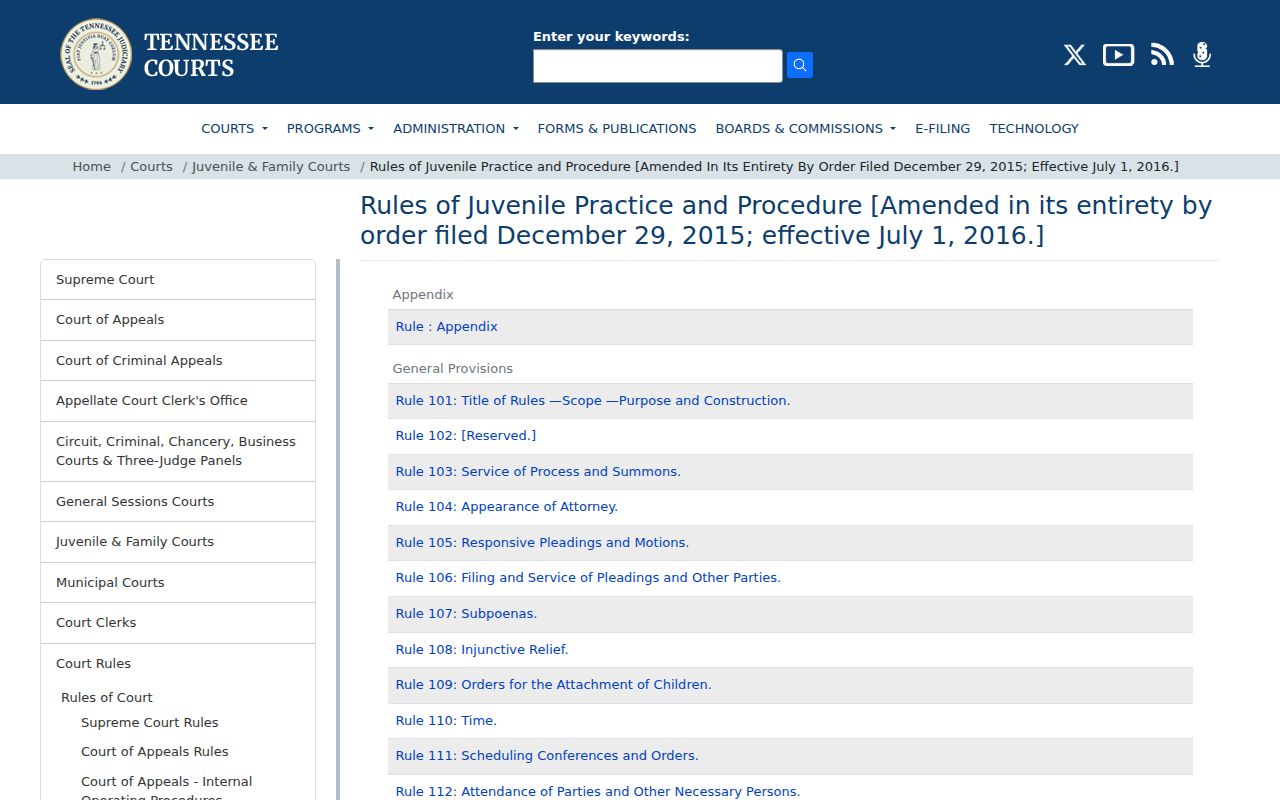Viewport: 1280px width, 800px height.
Task: Open the E-Filing menu item
Action: click(x=943, y=128)
